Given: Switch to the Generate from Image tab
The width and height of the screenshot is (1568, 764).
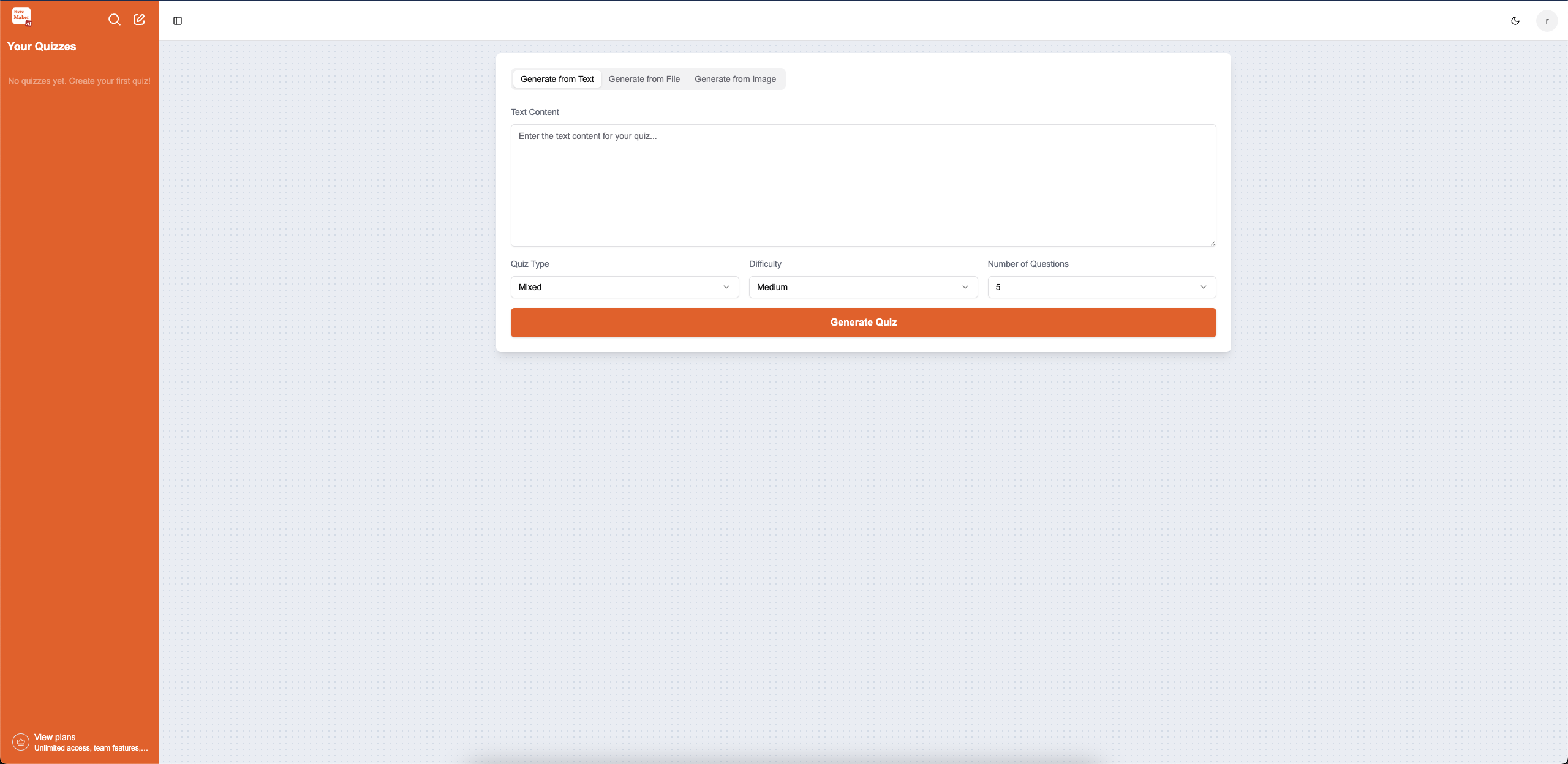Looking at the screenshot, I should [x=735, y=78].
